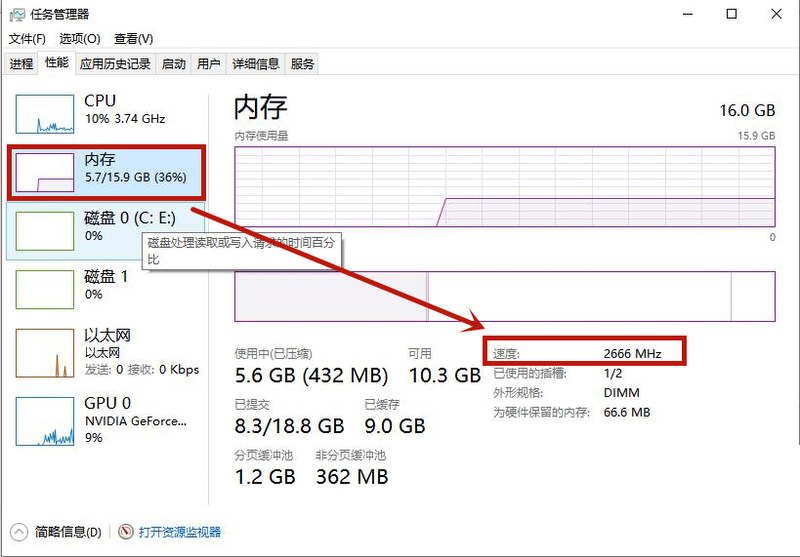Click the memory composition bar
Screen dimensions: 800x557
(504, 296)
